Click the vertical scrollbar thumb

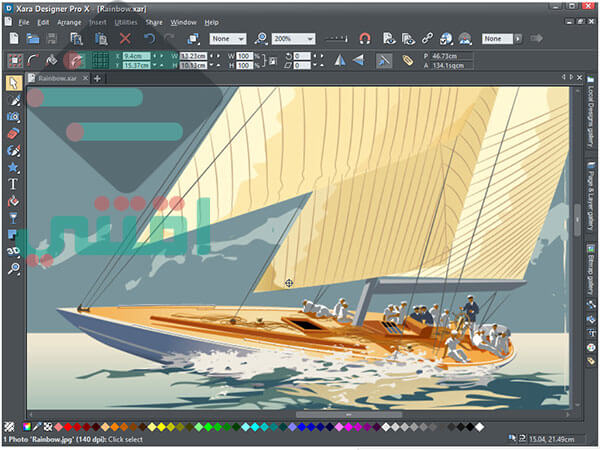pos(577,220)
